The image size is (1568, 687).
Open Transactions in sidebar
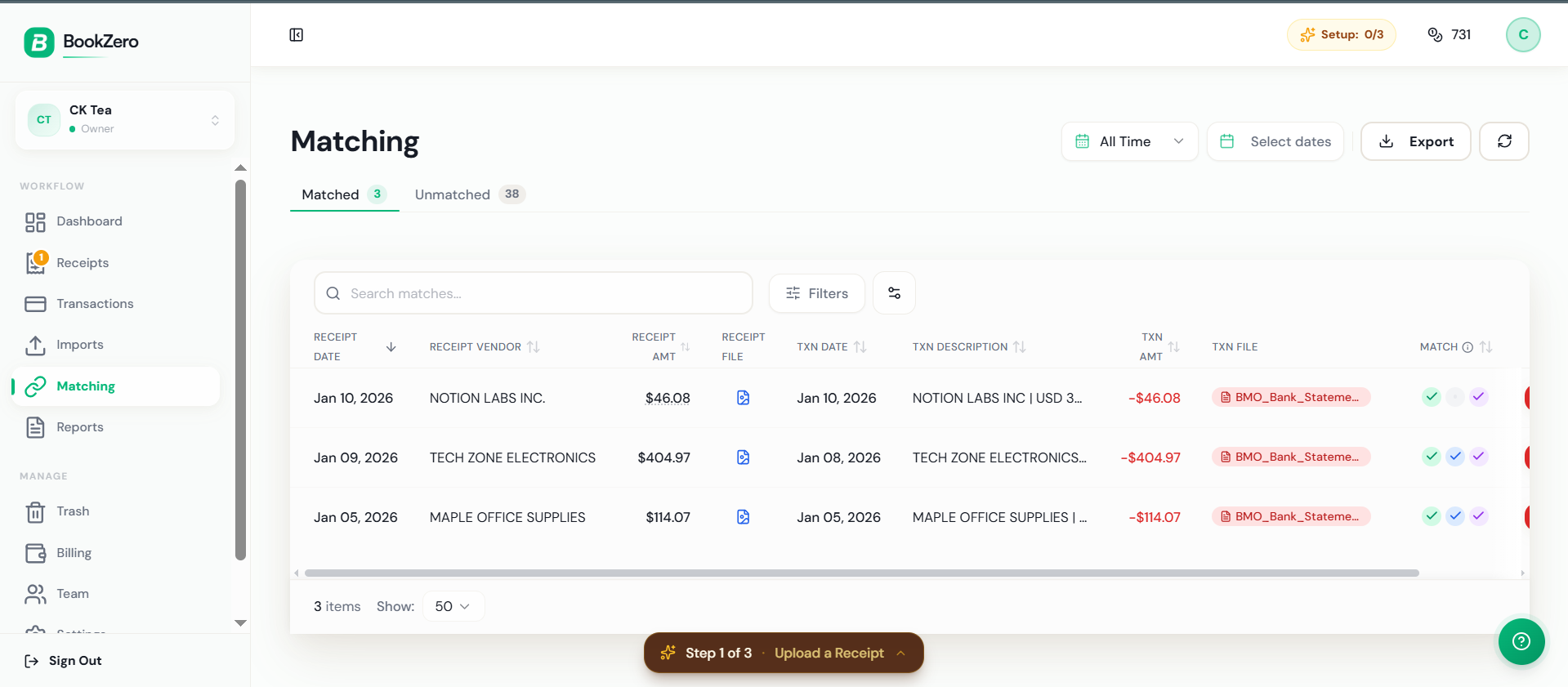tap(116, 304)
